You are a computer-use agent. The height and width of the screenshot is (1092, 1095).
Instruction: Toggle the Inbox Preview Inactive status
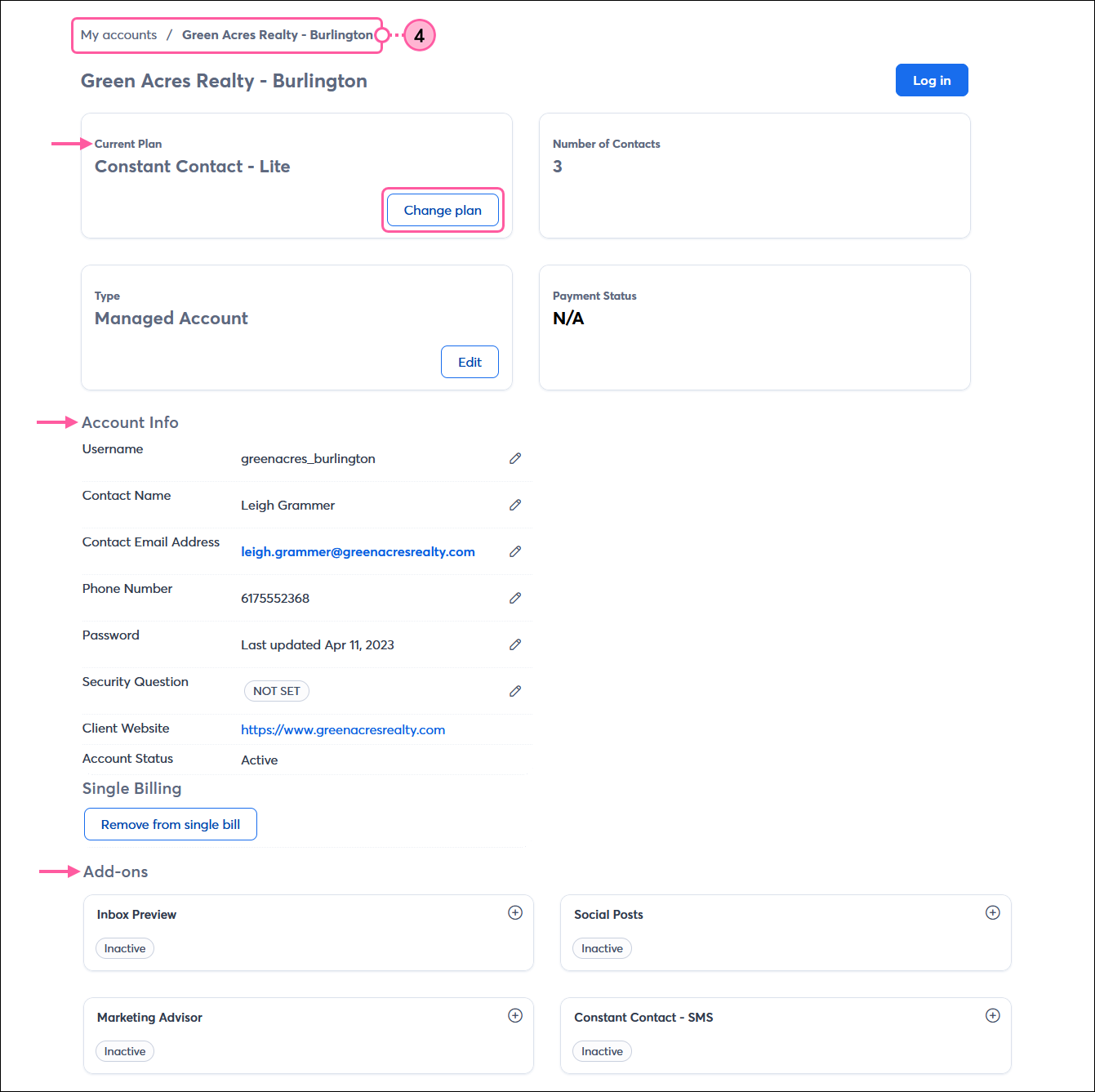[124, 948]
